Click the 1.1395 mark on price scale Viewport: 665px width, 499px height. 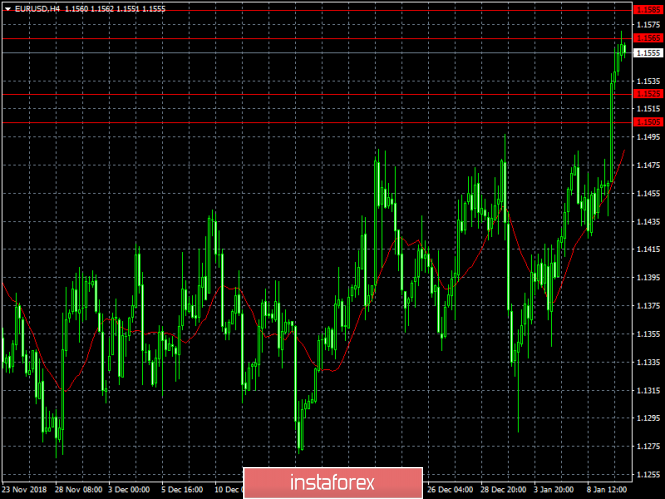click(648, 278)
